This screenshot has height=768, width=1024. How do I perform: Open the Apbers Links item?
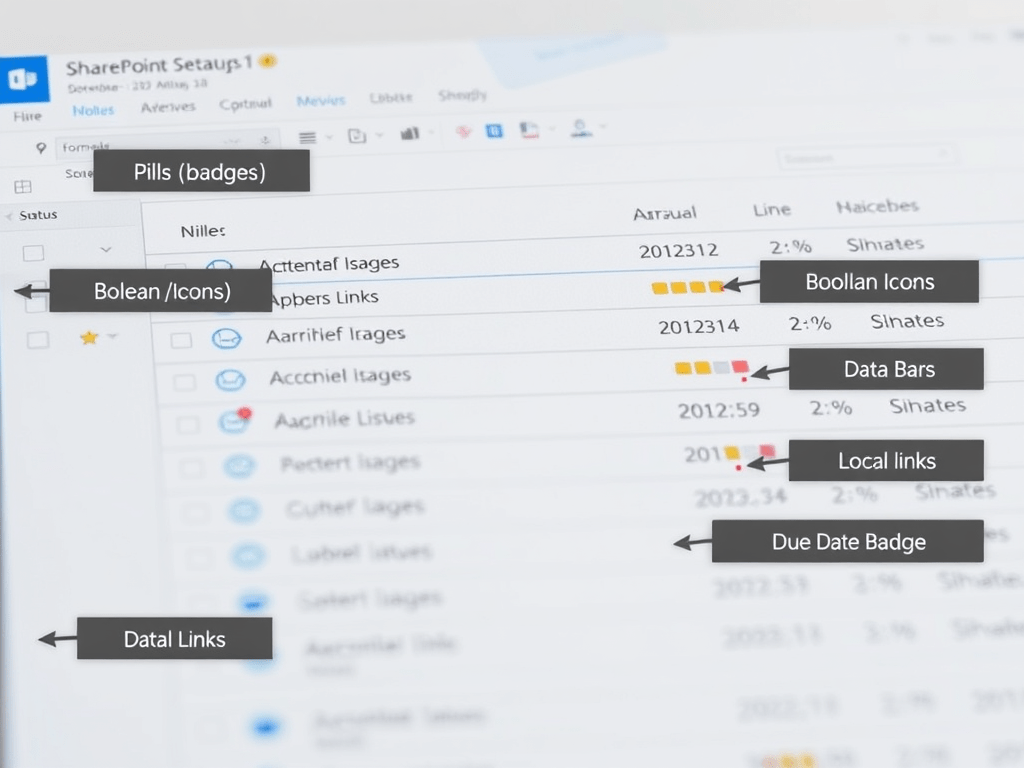[x=324, y=298]
